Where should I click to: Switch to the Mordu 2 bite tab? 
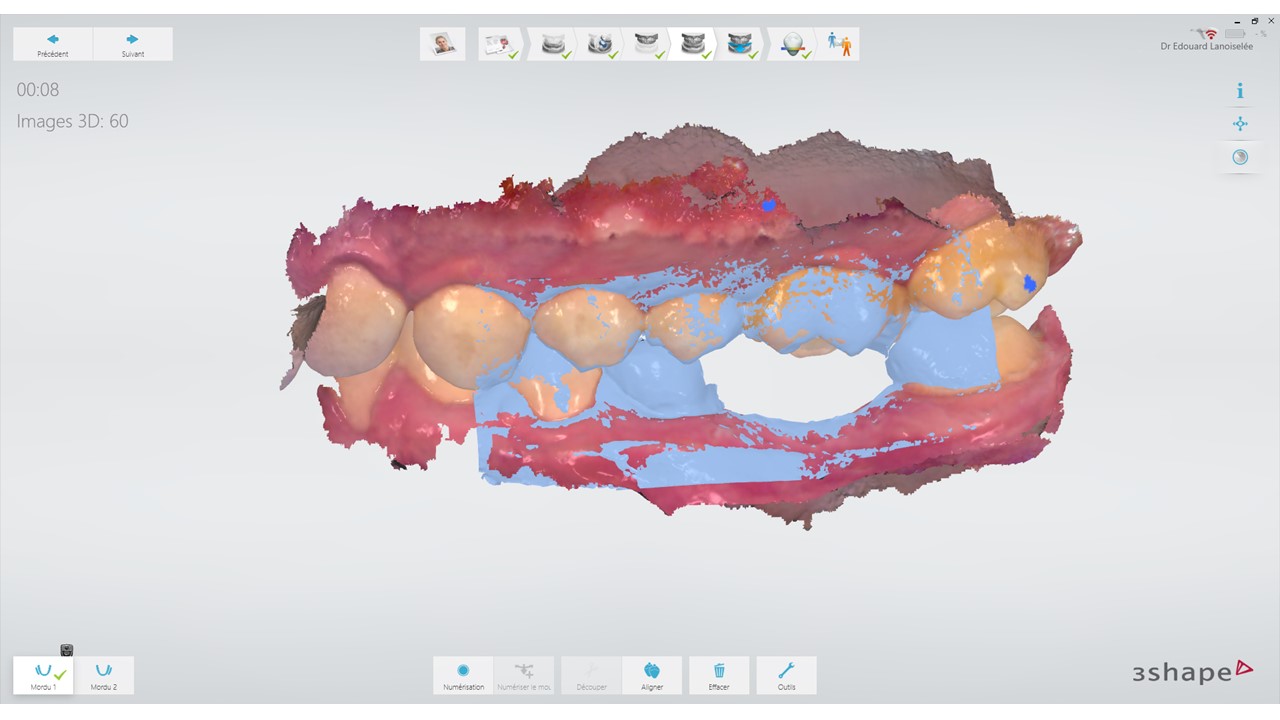click(103, 675)
